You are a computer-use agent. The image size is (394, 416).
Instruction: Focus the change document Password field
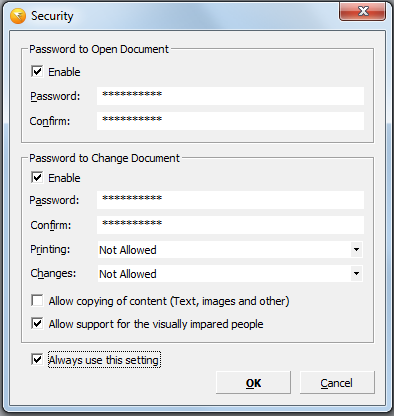point(230,200)
